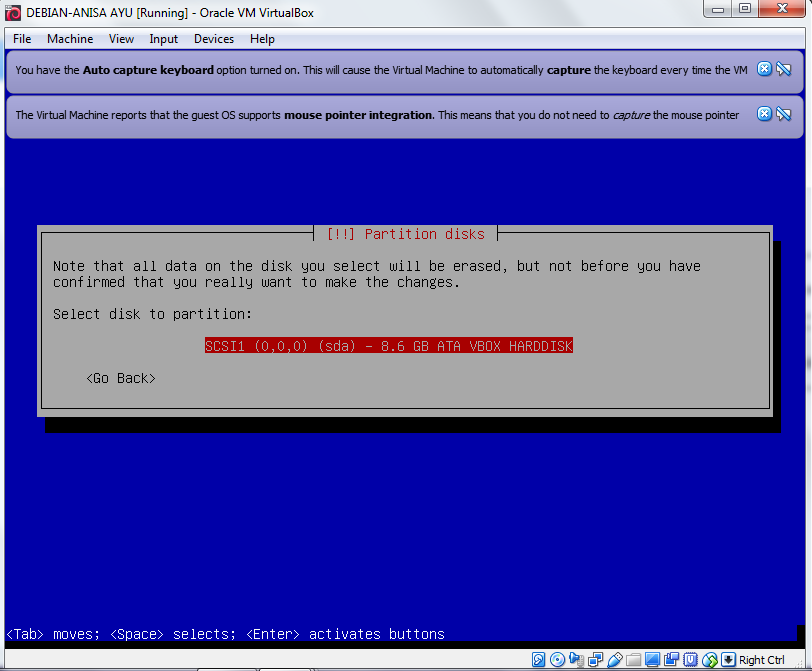Click the 'Select disk to partition:' label
The height and width of the screenshot is (671, 812).
tap(152, 314)
